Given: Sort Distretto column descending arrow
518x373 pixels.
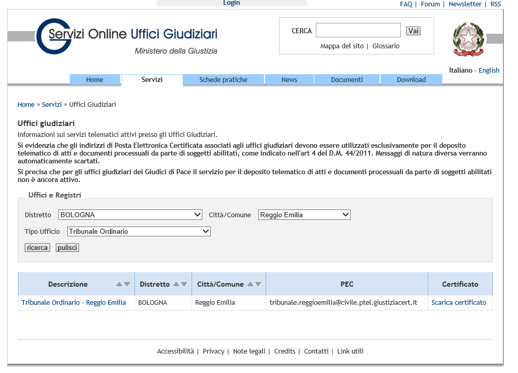Looking at the screenshot, I should [184, 284].
